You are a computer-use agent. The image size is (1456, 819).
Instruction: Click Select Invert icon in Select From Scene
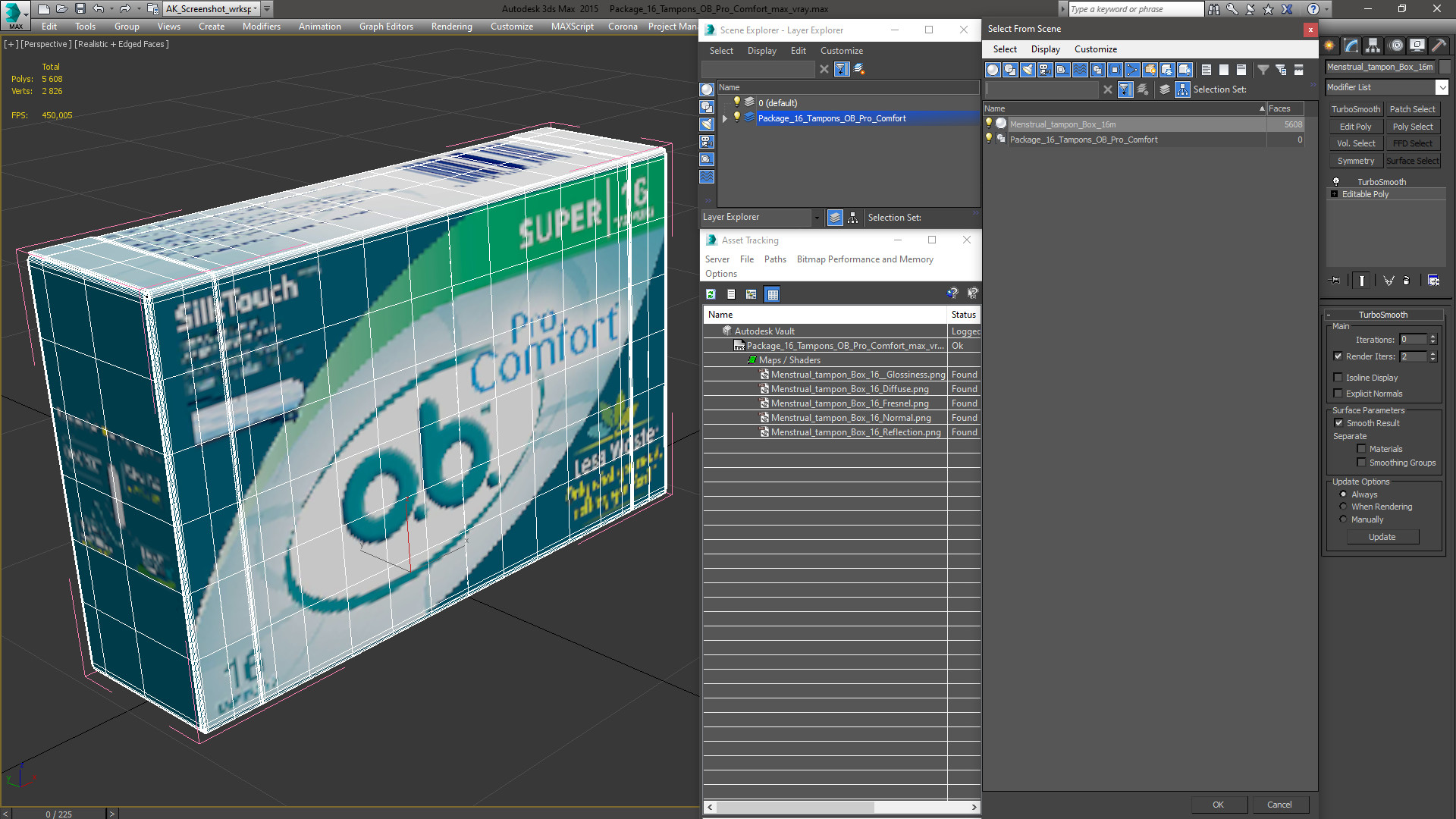[1241, 70]
